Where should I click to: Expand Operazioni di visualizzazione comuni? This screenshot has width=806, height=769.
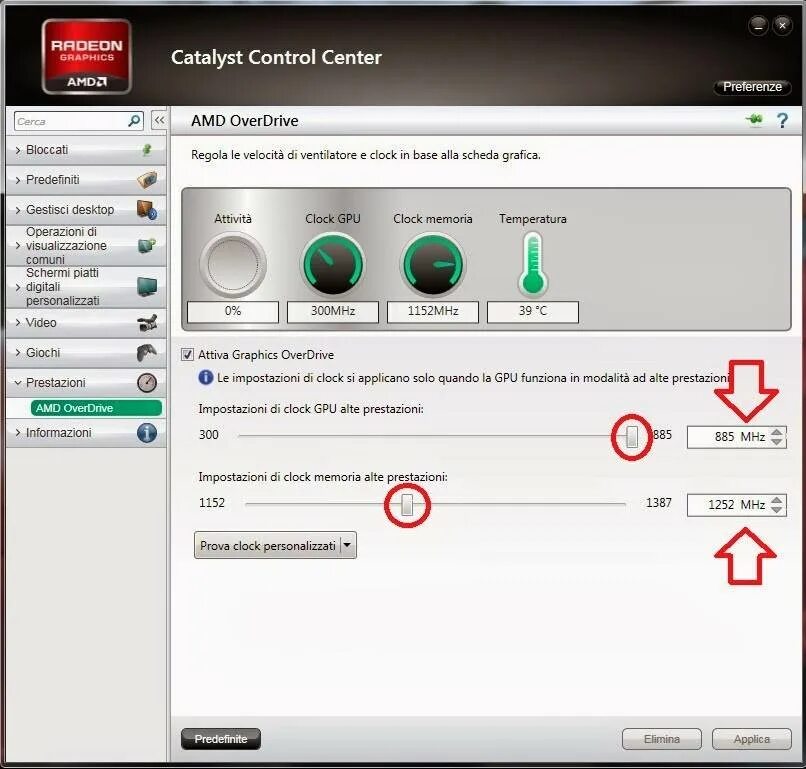[x=18, y=246]
